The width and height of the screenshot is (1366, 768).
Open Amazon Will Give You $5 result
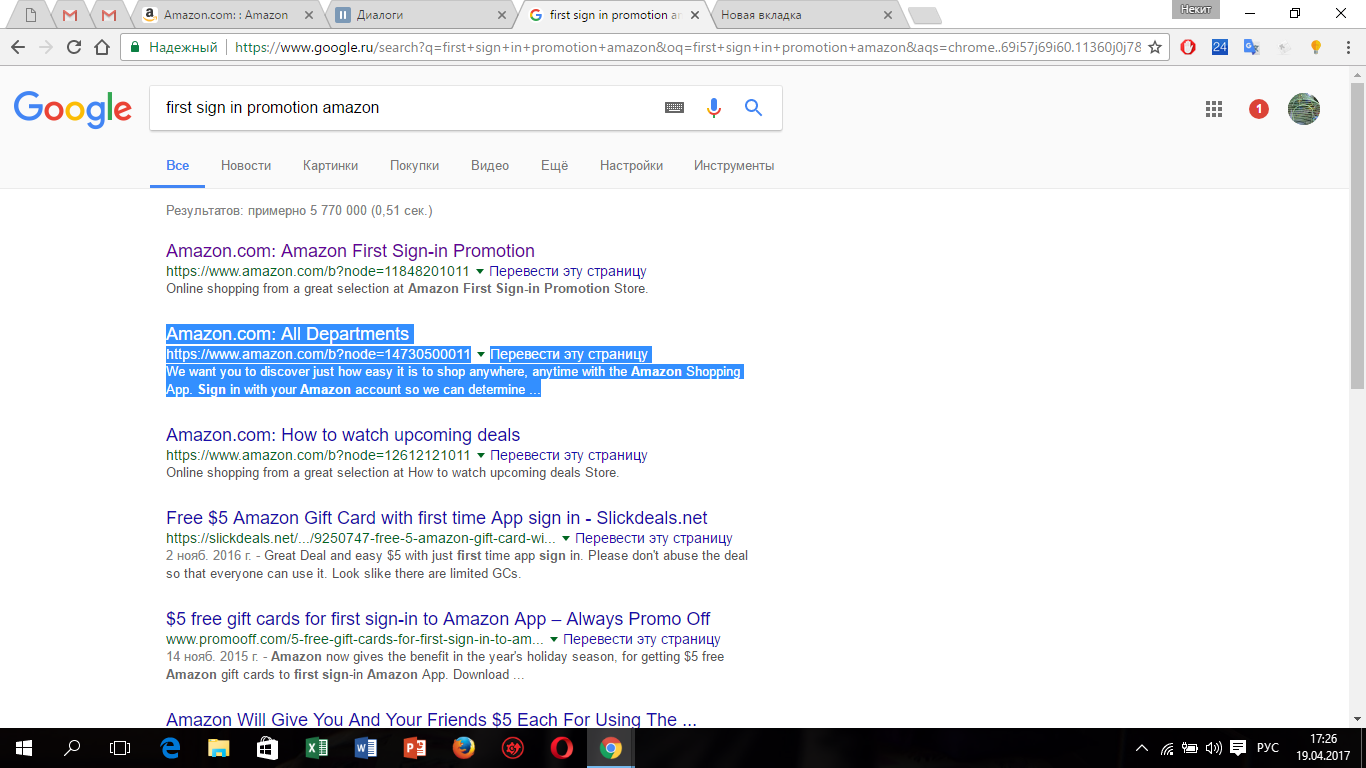[431, 719]
